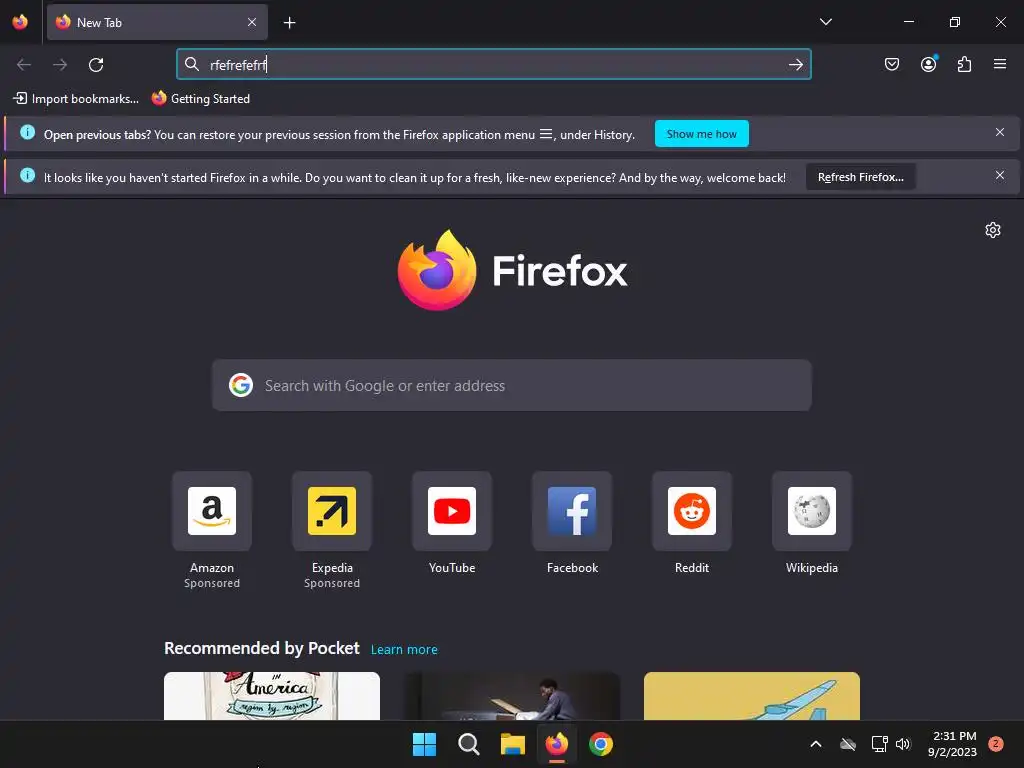Click the Recommended by Pocket heading
The width and height of the screenshot is (1024, 768).
coord(262,648)
